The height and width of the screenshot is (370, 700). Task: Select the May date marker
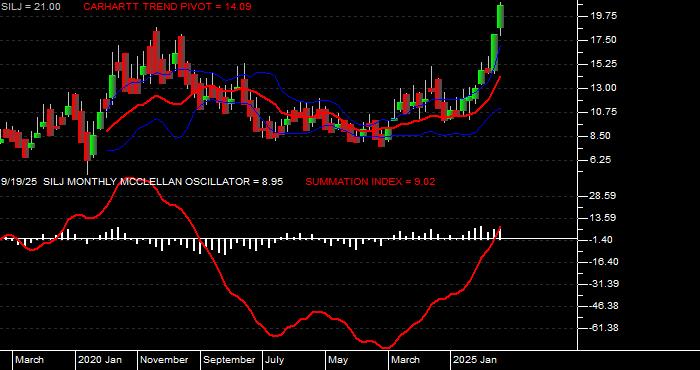click(339, 360)
